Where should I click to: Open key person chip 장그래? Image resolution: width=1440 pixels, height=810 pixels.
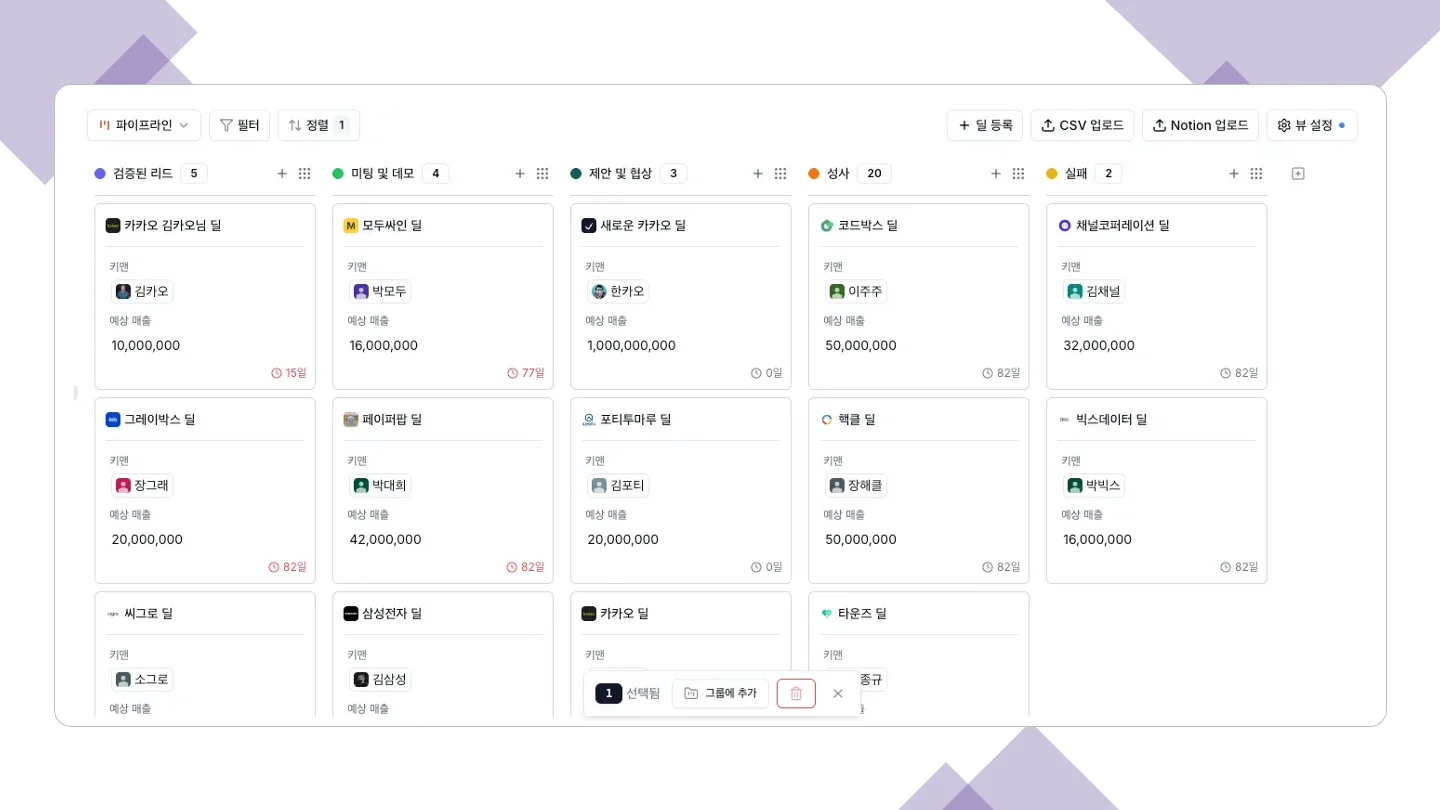[142, 486]
